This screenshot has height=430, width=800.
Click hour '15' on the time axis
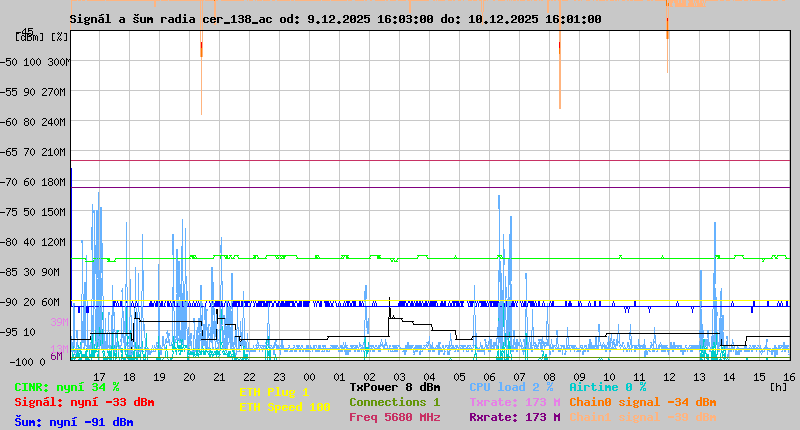pos(760,377)
